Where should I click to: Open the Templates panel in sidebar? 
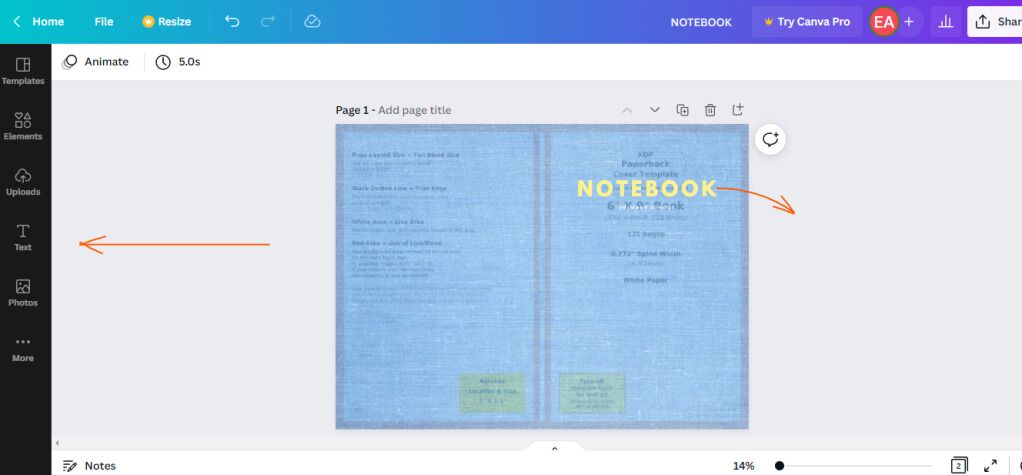24,70
